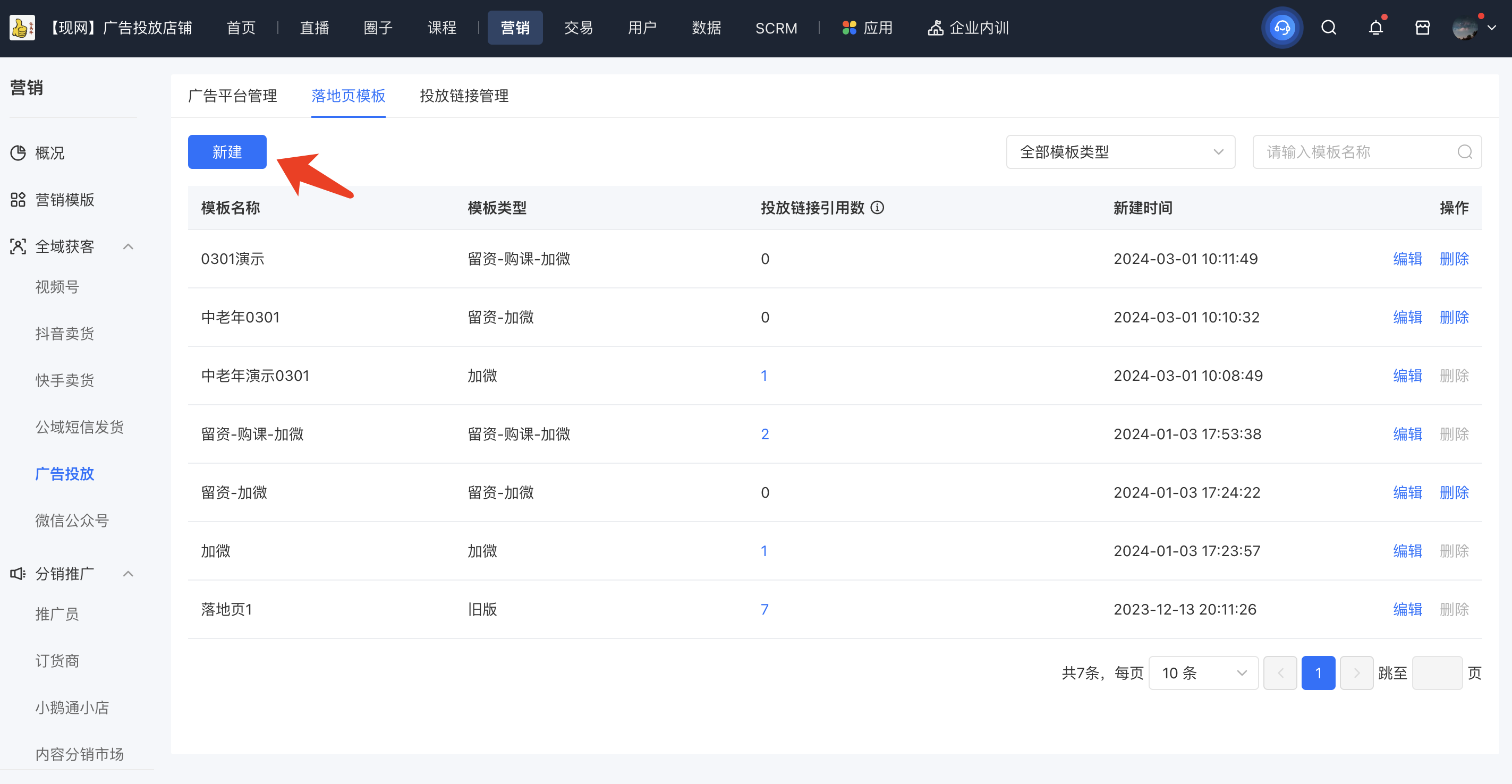Open SCRM in top navigation
Viewport: 1512px width, 784px height.
point(776,28)
